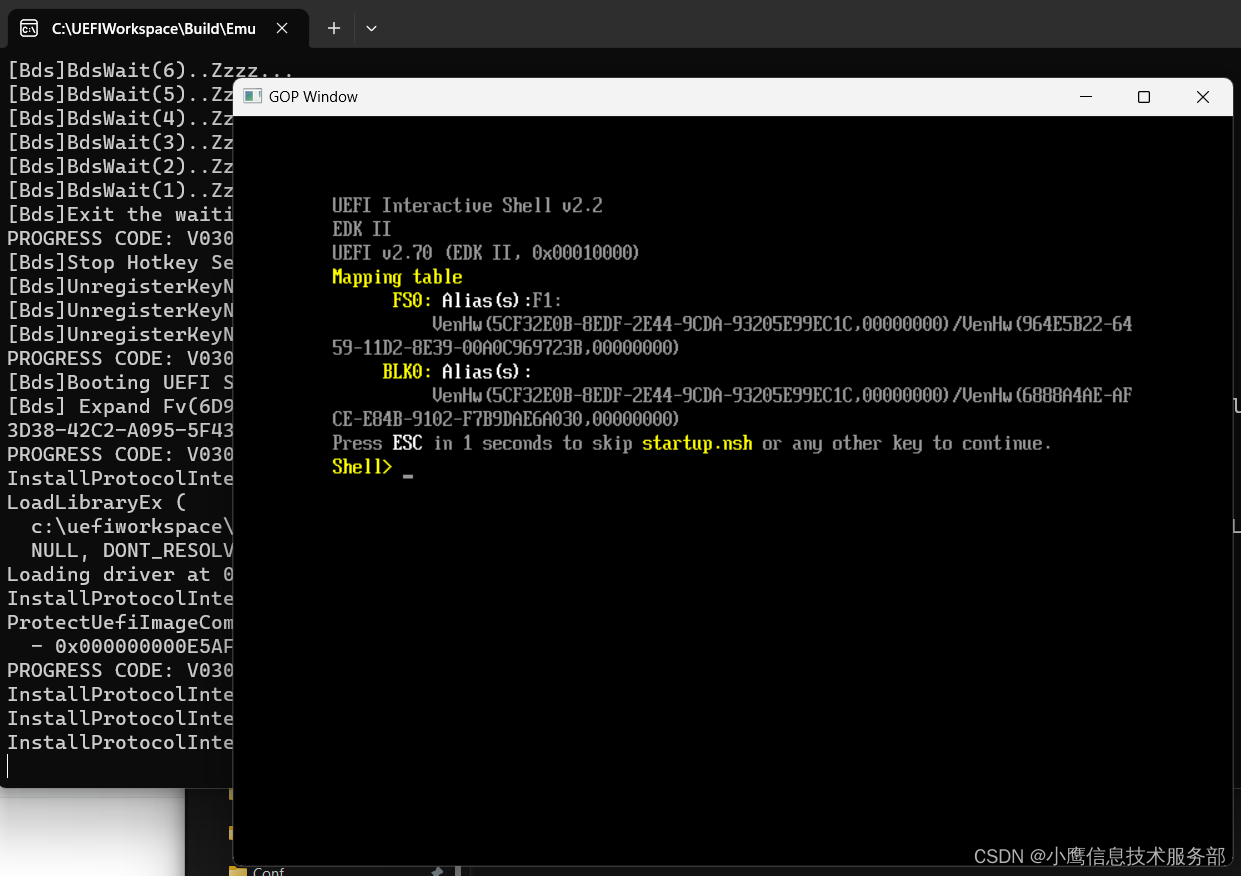Click the 'startup.nsh' highlighted text
Screen dimensions: 1241x876
[697, 443]
